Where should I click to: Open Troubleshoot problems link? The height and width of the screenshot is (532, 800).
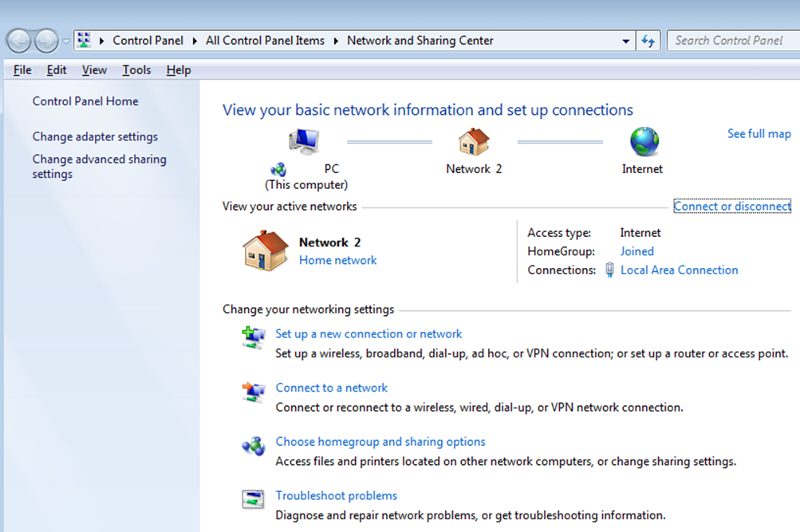[x=336, y=496]
